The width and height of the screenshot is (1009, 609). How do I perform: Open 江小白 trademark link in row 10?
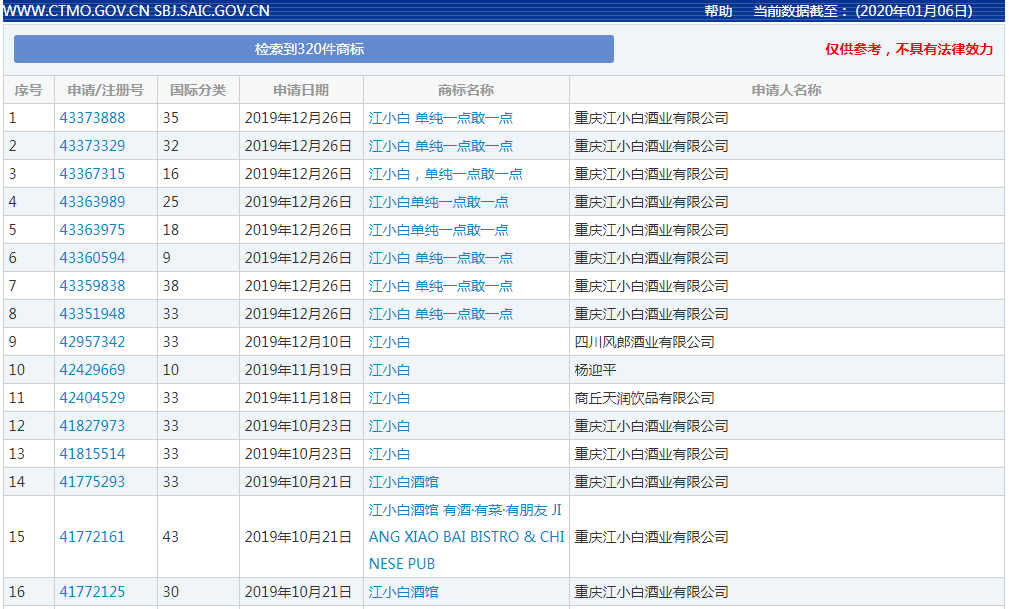coord(389,370)
